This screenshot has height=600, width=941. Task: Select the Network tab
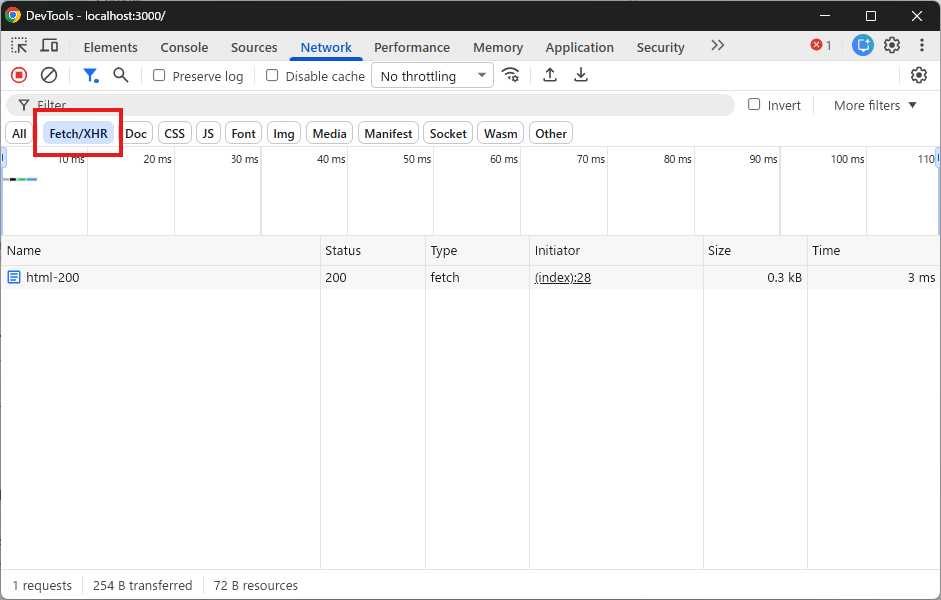326,47
